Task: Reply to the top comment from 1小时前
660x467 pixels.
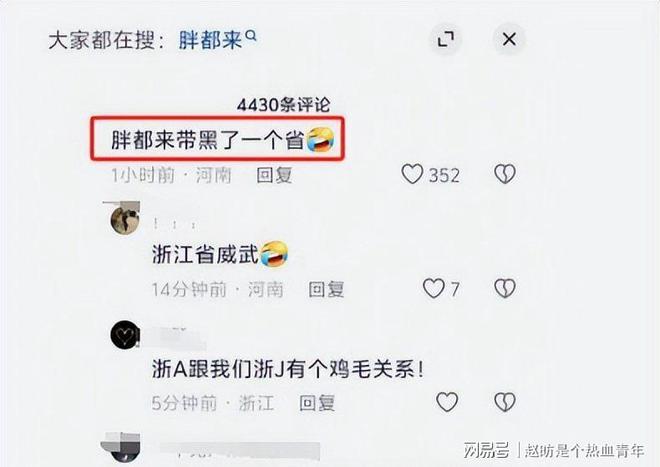Action: [x=274, y=175]
